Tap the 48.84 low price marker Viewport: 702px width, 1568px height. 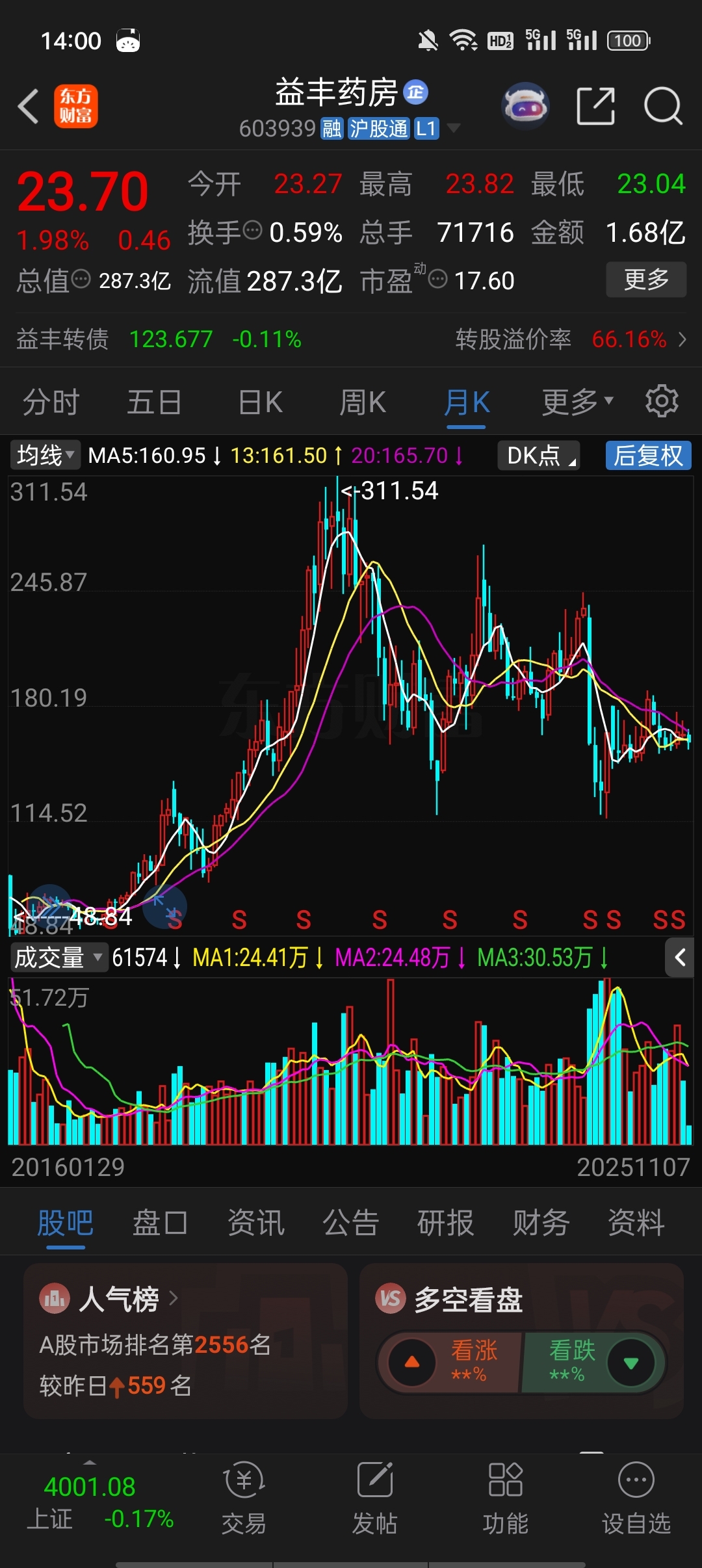(73, 917)
